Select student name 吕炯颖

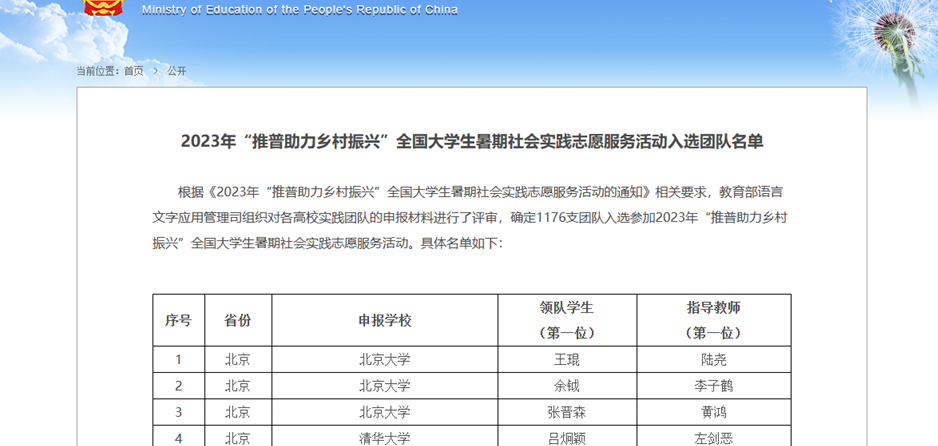(567, 439)
